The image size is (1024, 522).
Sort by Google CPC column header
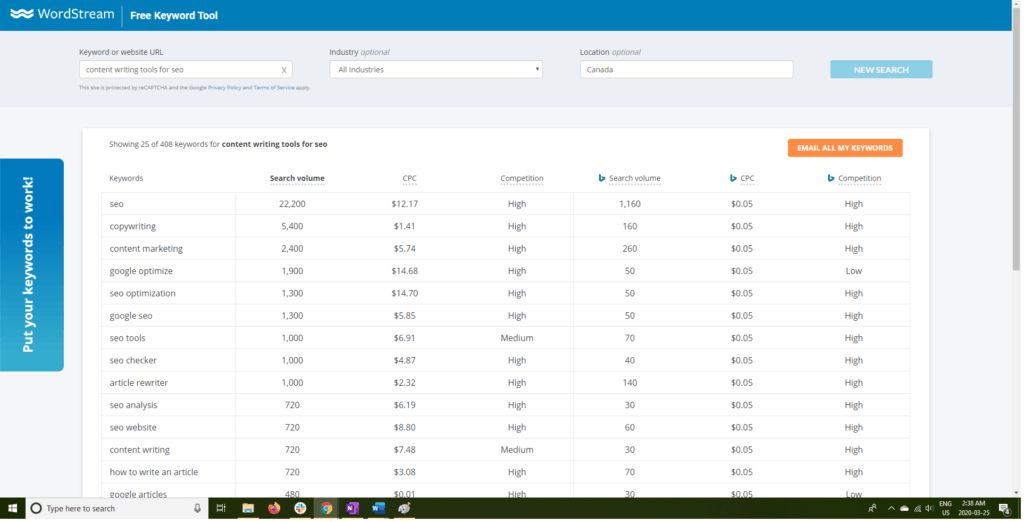410,178
